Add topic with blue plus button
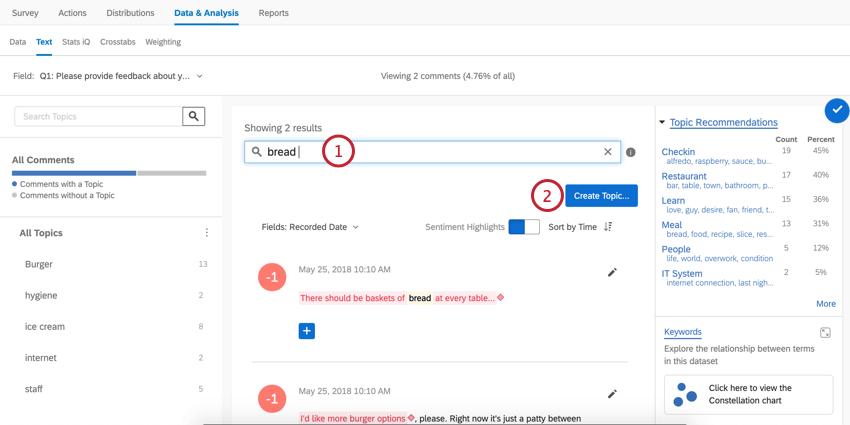This screenshot has height=425, width=850. (x=307, y=331)
